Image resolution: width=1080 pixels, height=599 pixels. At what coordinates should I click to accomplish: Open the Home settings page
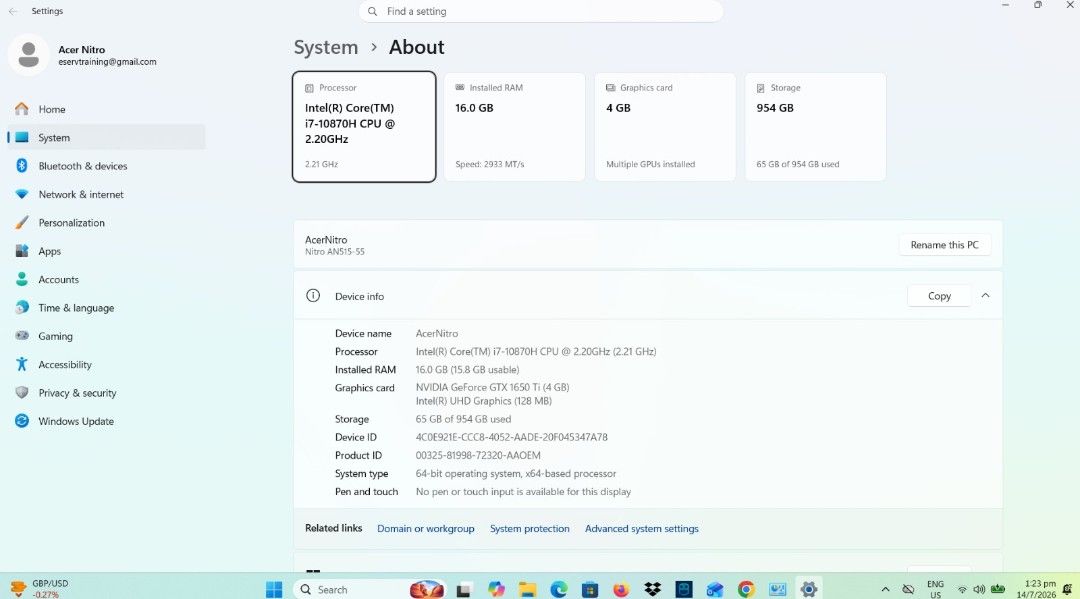click(x=107, y=109)
